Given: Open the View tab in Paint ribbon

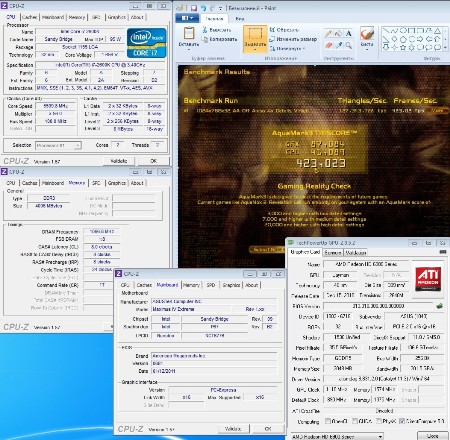Looking at the screenshot, I should [240, 19].
